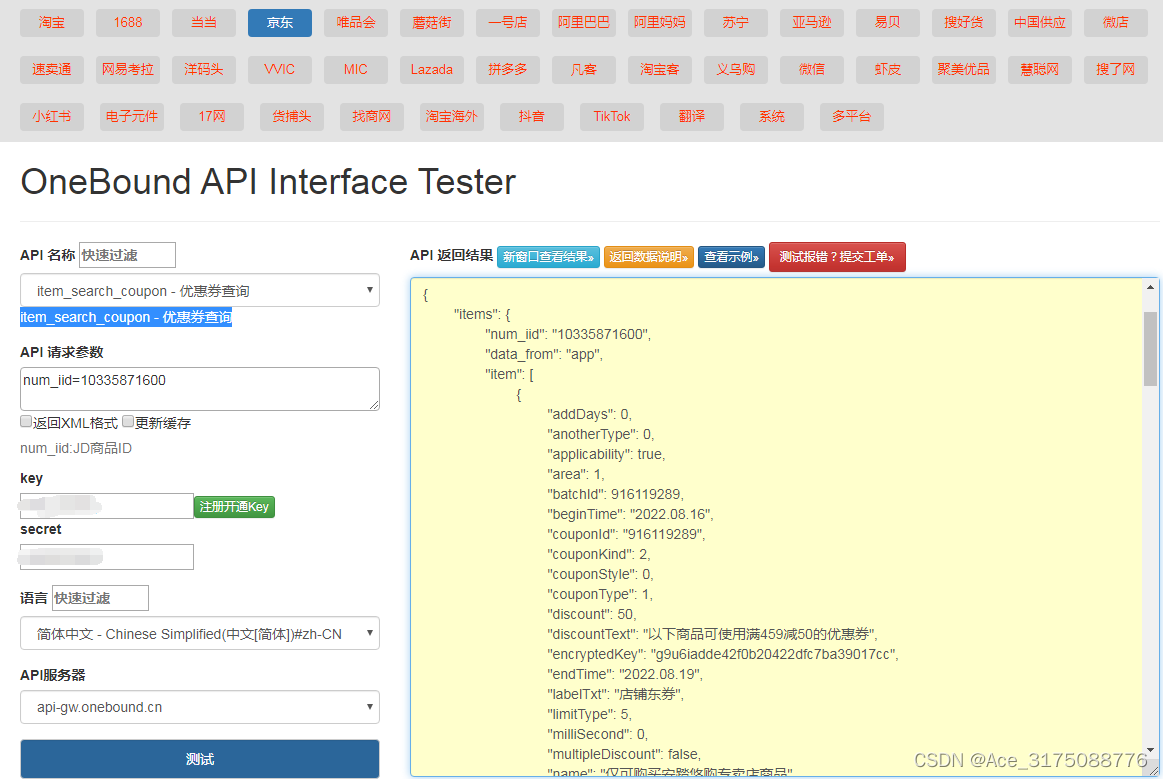Switch to the 阿里巴巴 tab
Viewport: 1163px width, 779px height.
click(584, 23)
